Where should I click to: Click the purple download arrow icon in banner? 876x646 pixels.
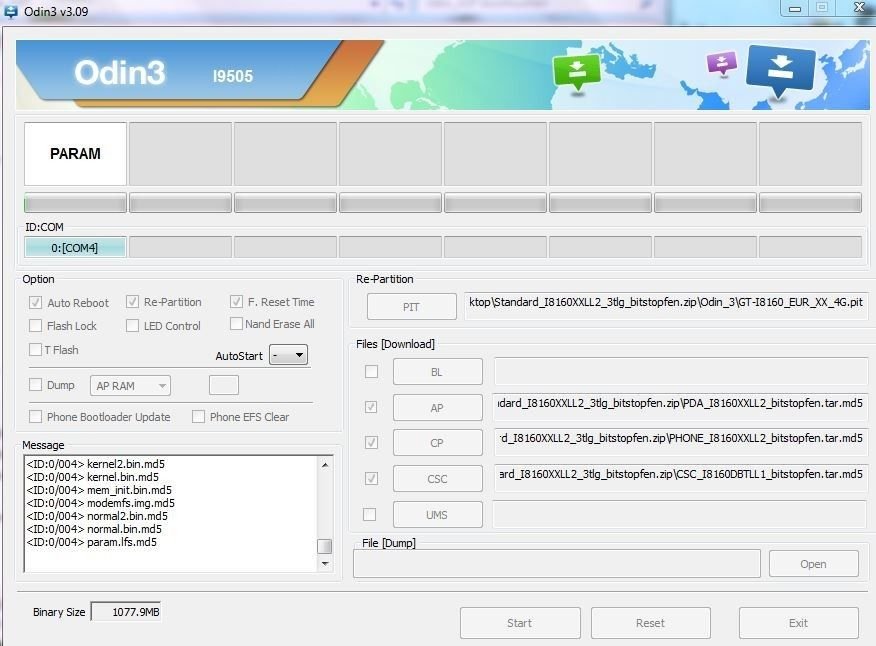[722, 63]
